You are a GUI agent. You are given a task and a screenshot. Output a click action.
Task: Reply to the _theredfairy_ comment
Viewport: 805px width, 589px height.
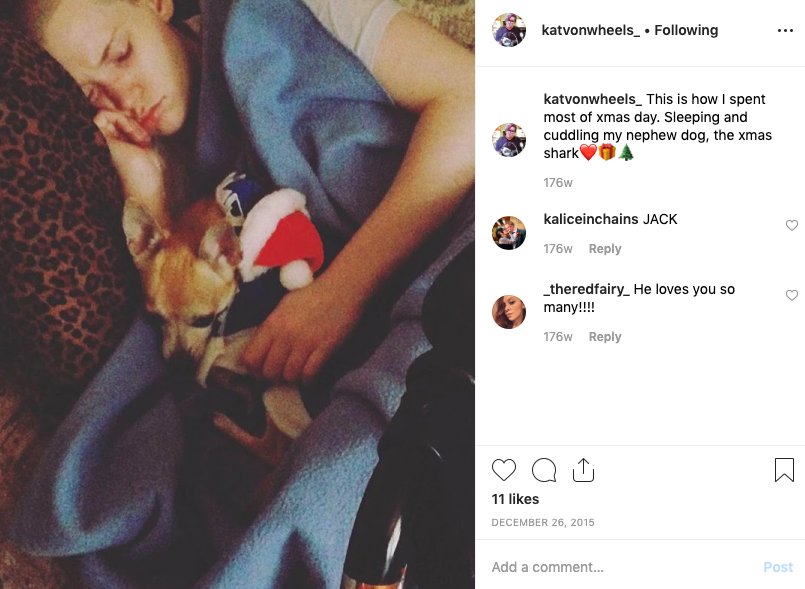point(605,337)
